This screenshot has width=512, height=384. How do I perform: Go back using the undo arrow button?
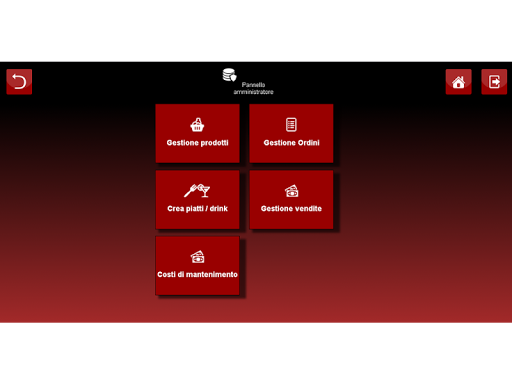coord(19,82)
